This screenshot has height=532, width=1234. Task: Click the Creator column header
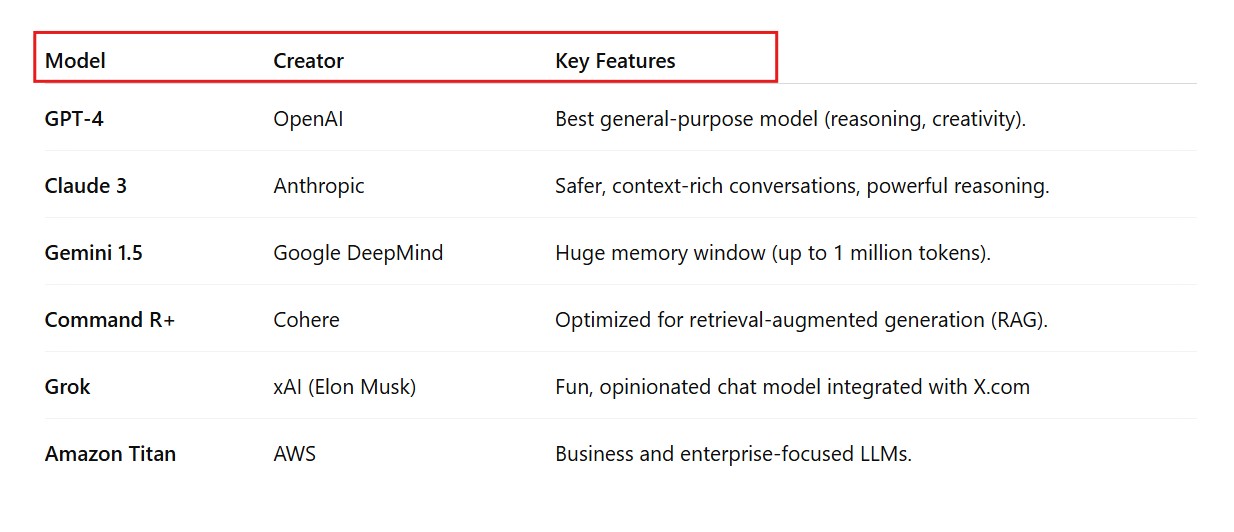point(308,61)
